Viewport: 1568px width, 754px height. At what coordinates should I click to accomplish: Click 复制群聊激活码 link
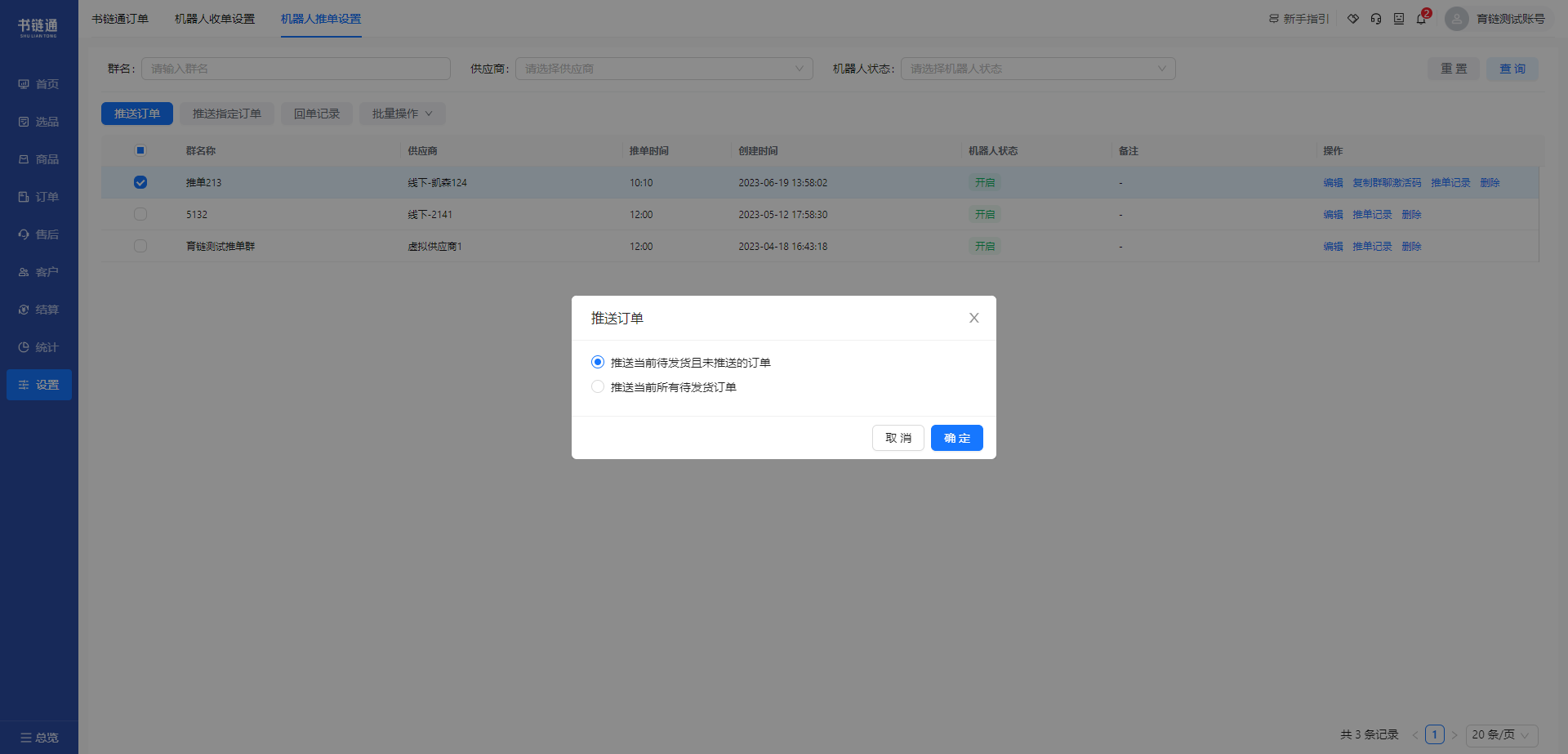pos(1388,182)
